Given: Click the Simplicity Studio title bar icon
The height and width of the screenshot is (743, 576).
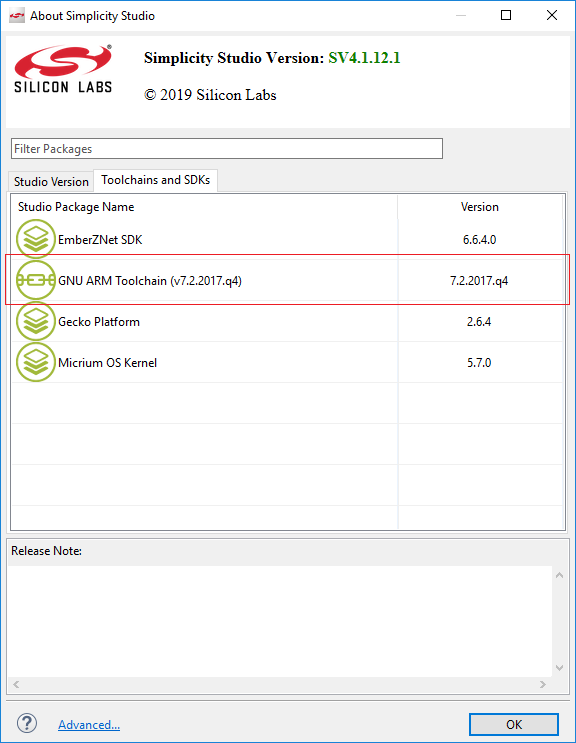Looking at the screenshot, I should pos(17,16).
